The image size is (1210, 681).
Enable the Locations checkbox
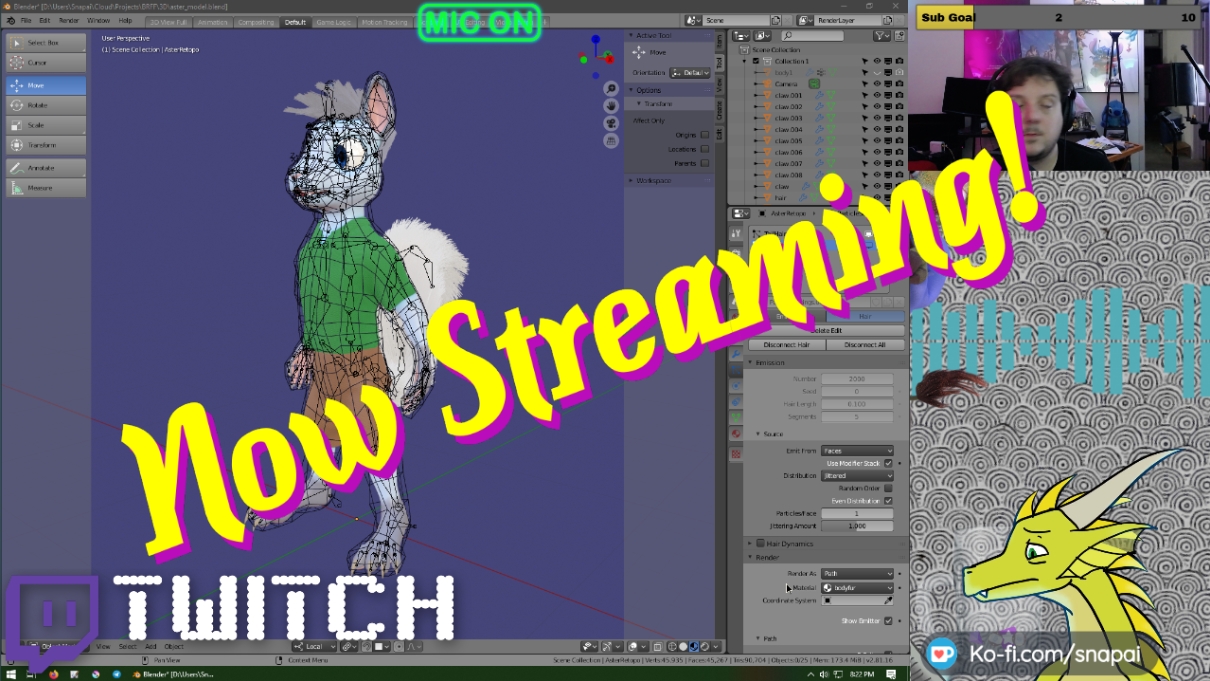tap(705, 149)
